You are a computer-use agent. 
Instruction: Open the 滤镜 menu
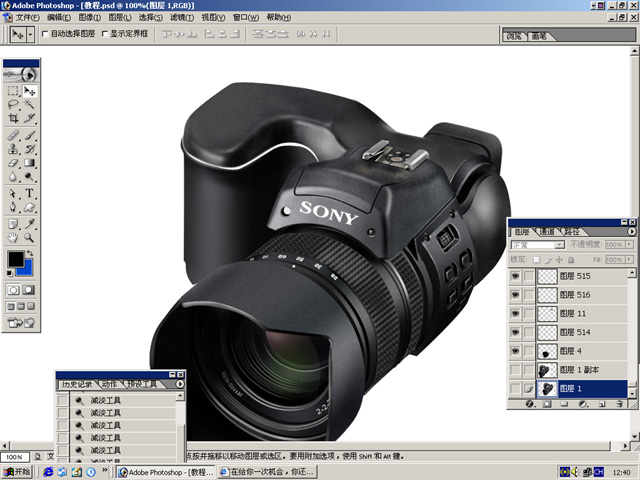point(182,18)
